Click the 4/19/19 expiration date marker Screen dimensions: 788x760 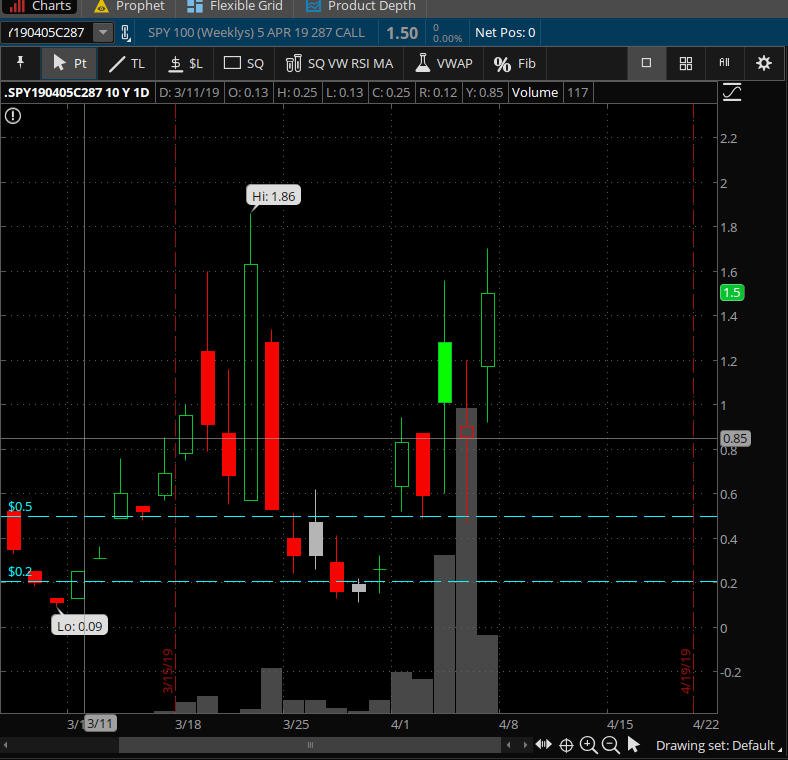pos(686,671)
